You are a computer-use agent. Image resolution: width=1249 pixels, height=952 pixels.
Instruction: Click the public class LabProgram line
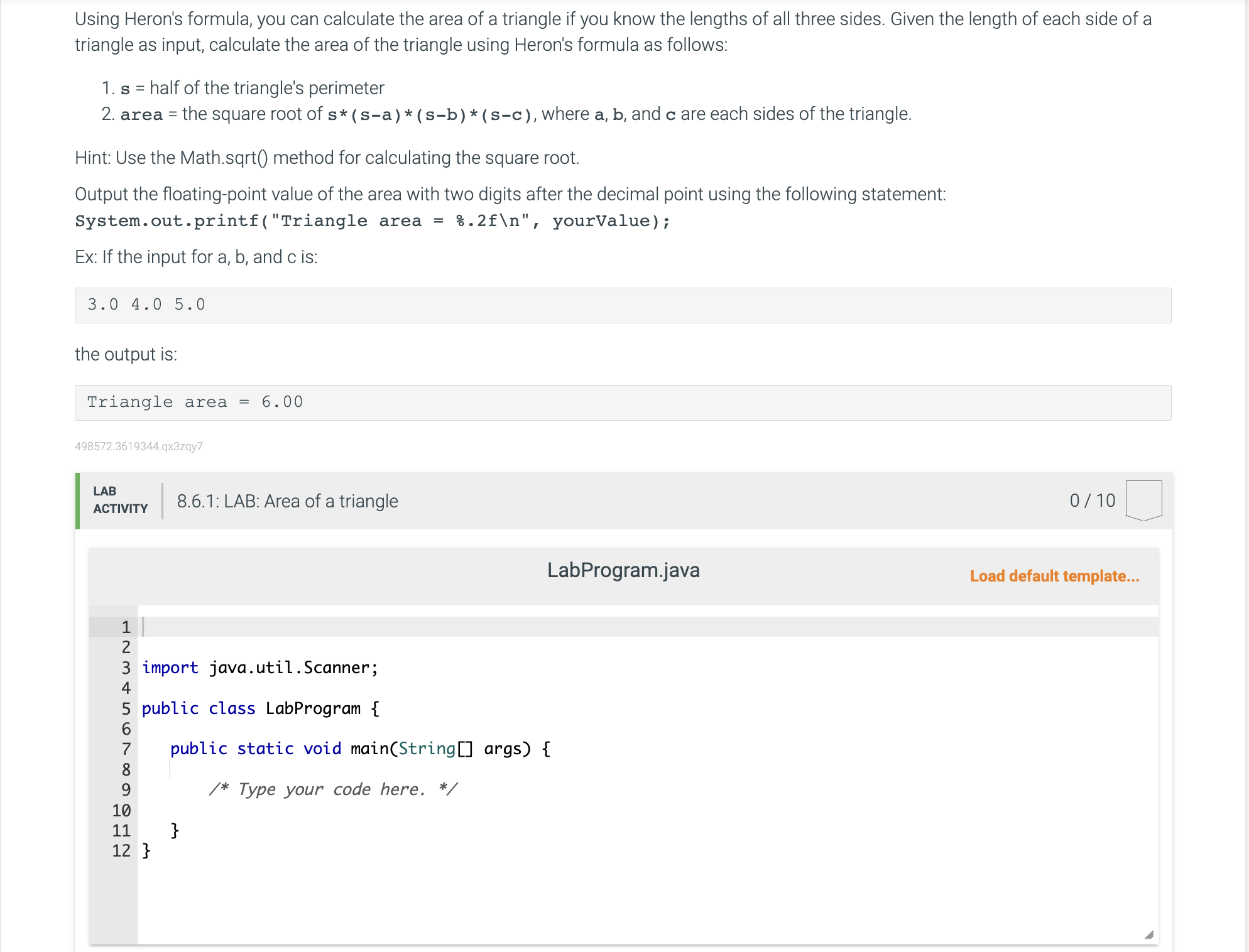(x=261, y=708)
